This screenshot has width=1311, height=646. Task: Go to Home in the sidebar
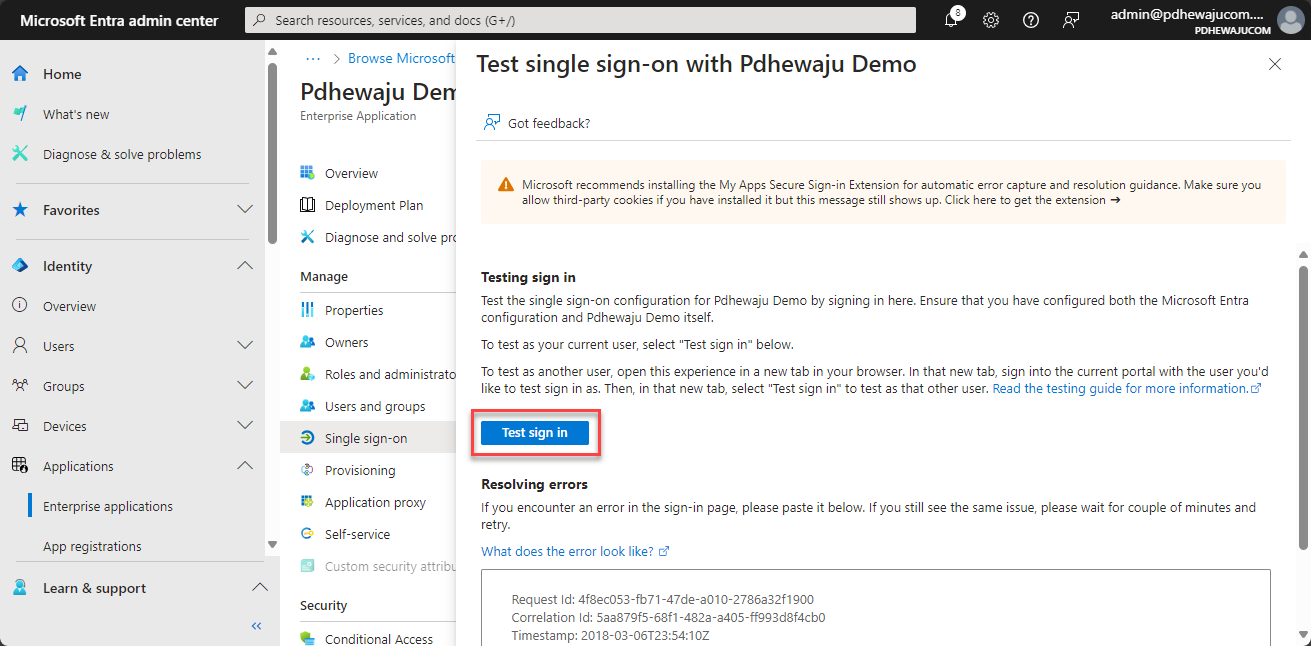[62, 74]
